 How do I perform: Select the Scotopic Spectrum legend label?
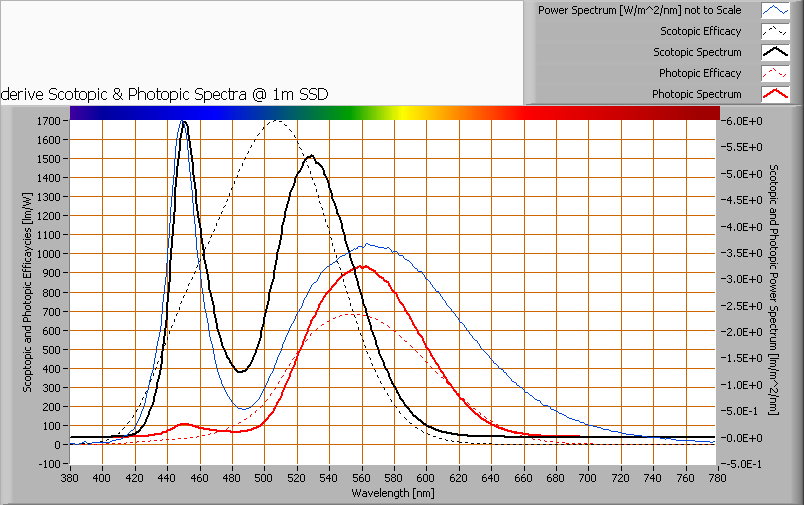pyautogui.click(x=697, y=52)
